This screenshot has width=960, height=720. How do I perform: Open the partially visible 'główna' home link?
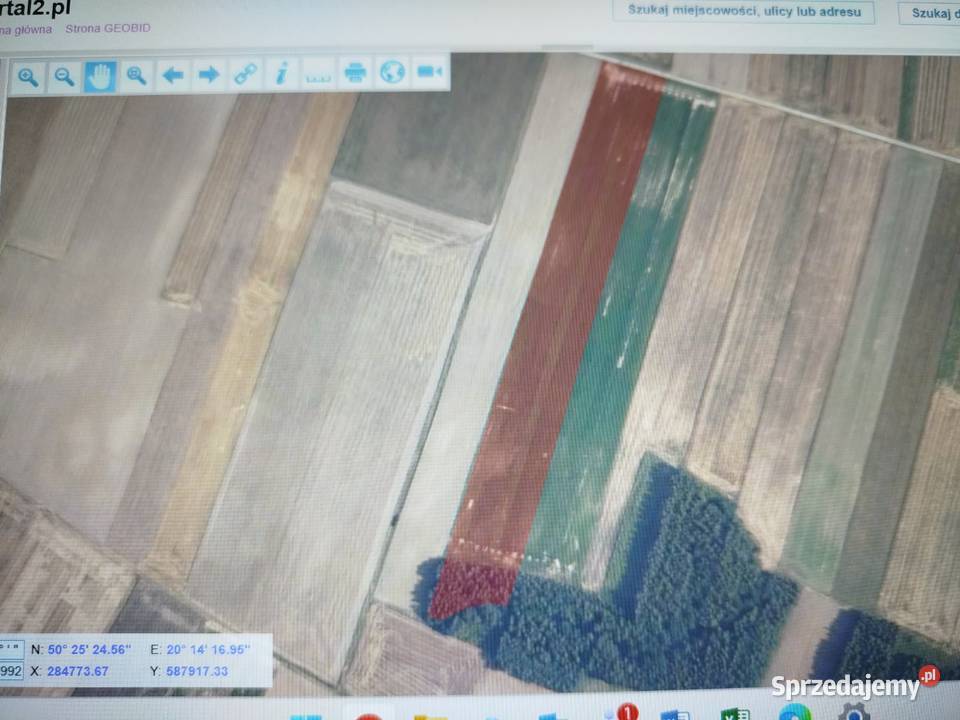click(26, 29)
